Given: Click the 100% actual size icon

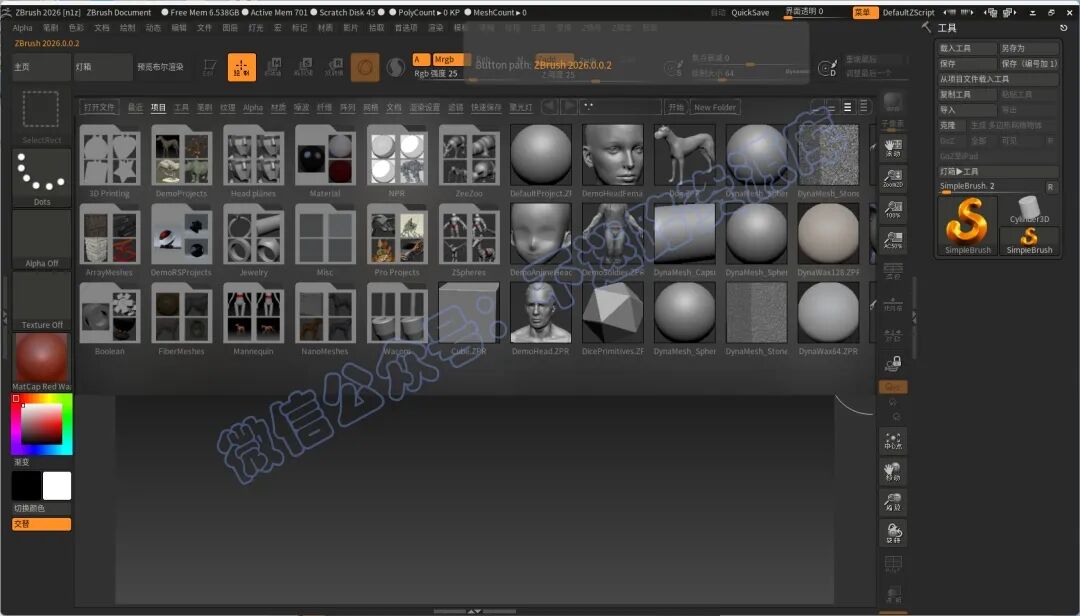Looking at the screenshot, I should click(x=893, y=209).
